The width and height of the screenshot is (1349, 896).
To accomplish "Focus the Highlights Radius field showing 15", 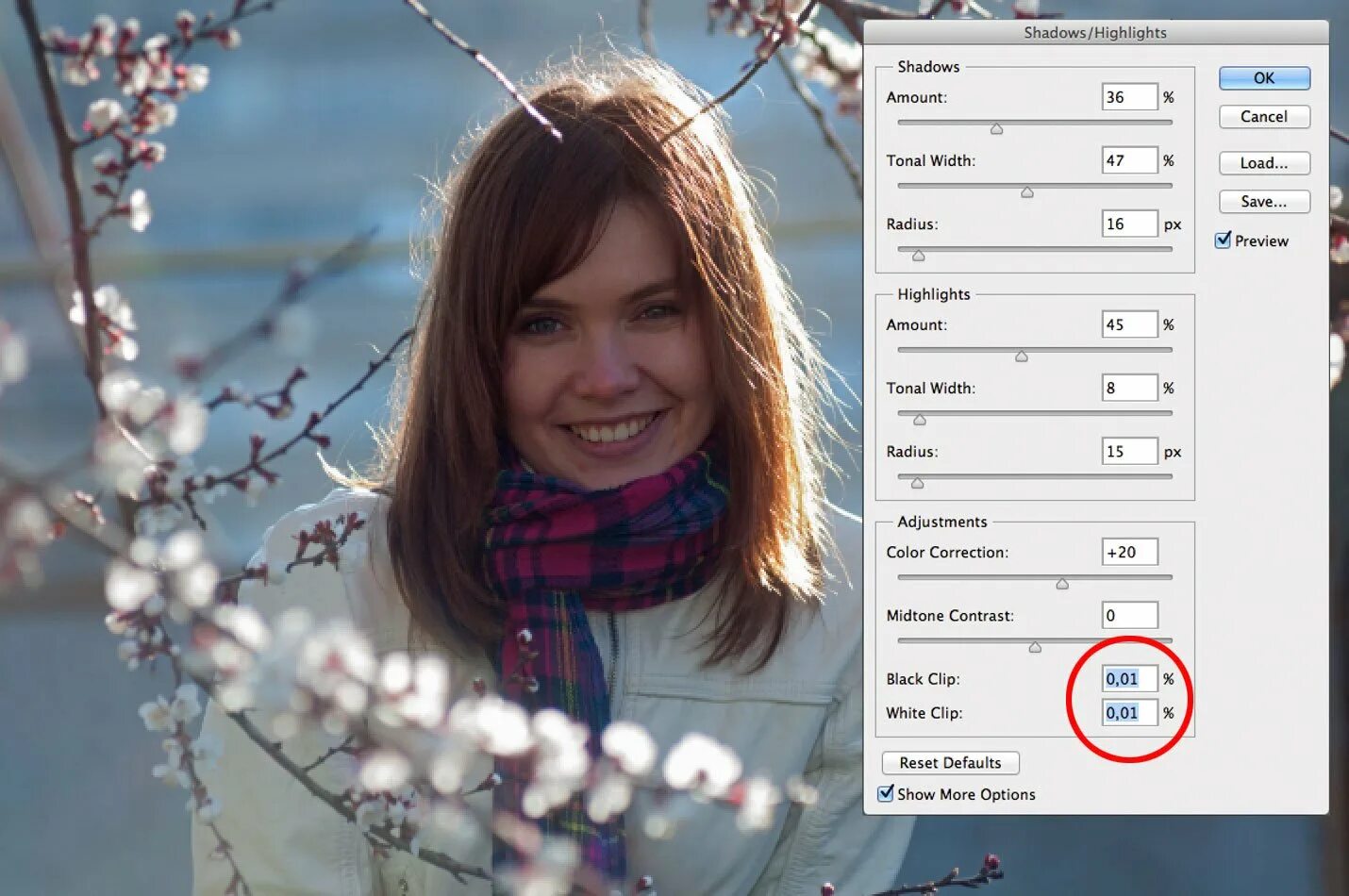I will (x=1129, y=451).
